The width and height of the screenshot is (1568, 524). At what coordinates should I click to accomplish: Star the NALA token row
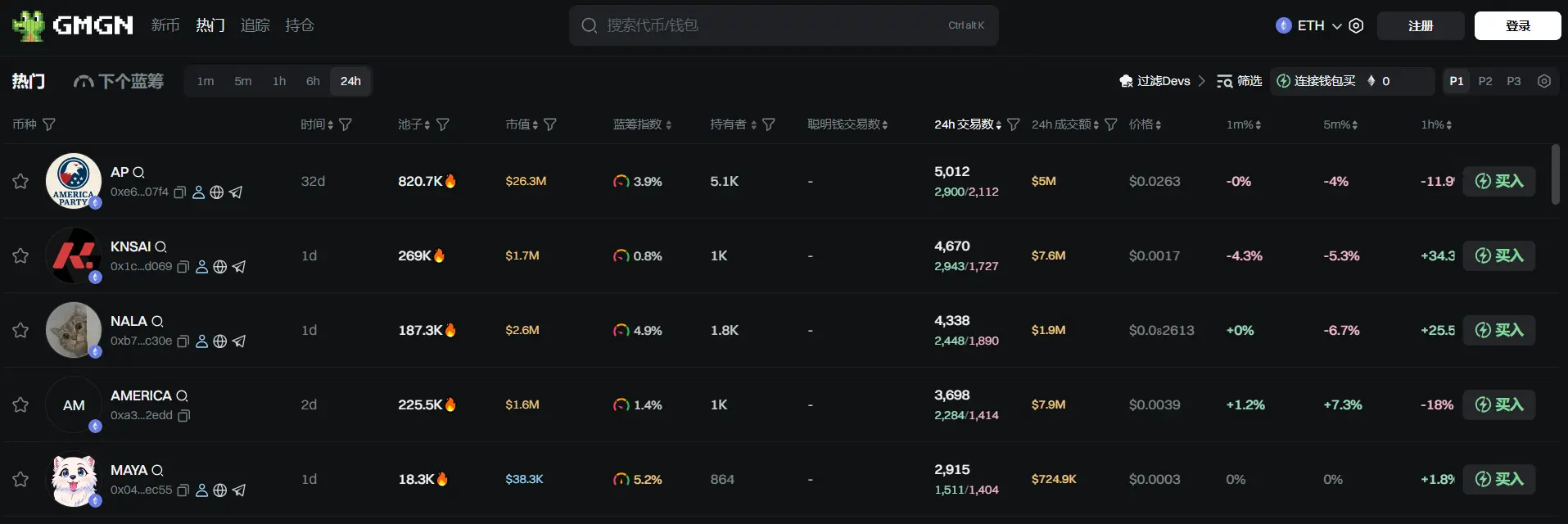tap(20, 330)
